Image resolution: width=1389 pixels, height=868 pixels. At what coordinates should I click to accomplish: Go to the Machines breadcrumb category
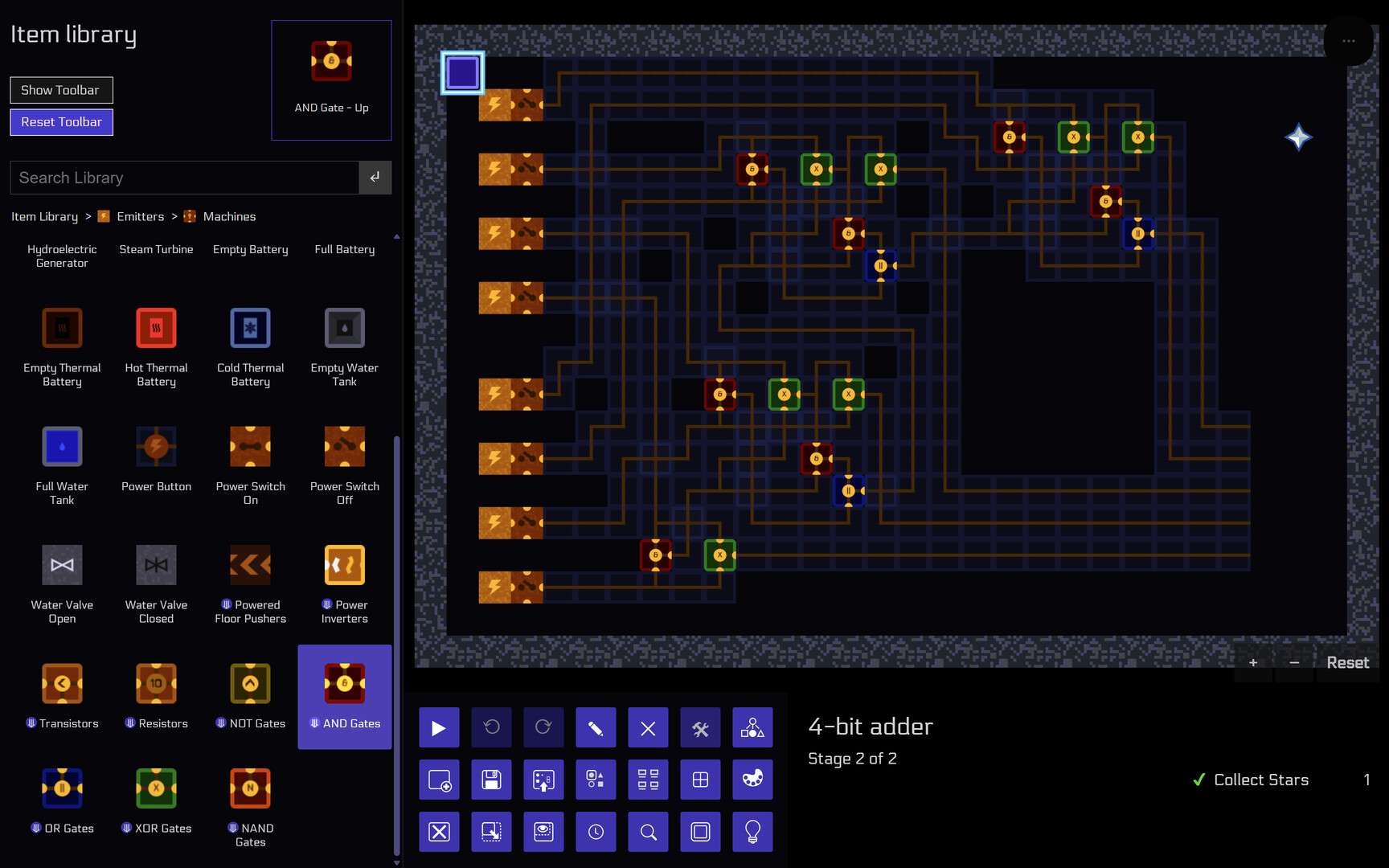[230, 216]
